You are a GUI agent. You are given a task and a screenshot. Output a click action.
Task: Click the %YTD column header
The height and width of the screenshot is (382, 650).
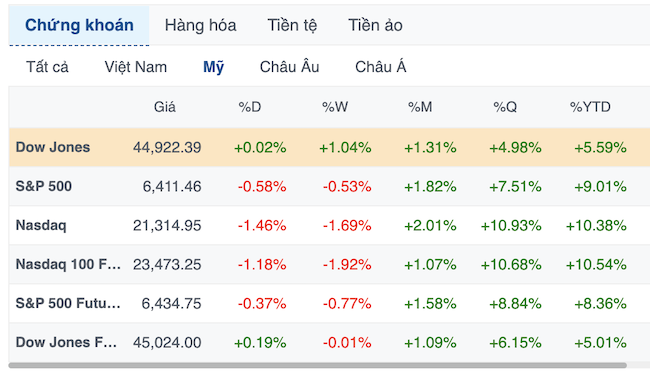click(x=590, y=107)
